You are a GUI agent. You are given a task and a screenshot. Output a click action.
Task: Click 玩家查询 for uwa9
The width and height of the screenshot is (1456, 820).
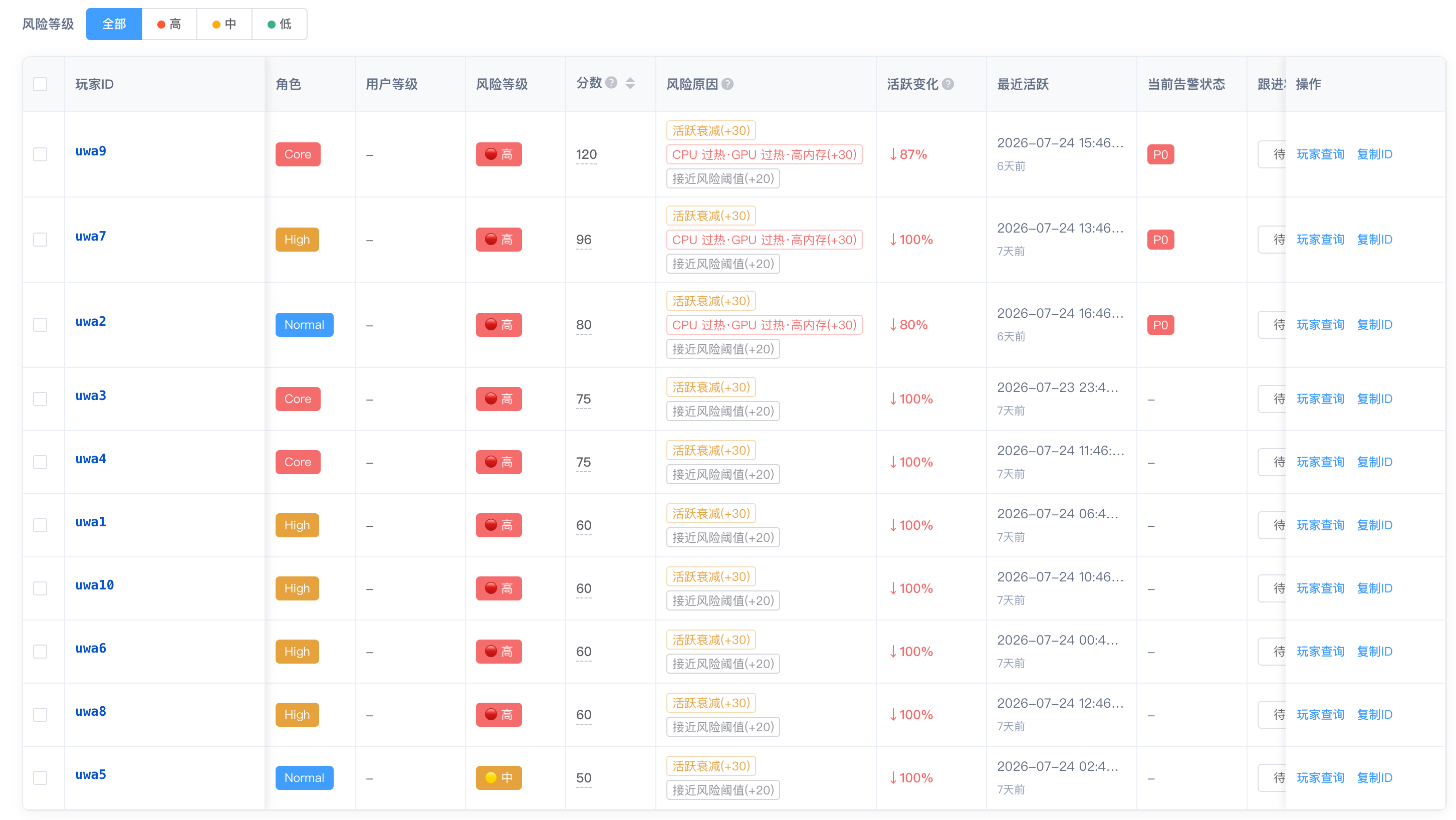[x=1320, y=154]
